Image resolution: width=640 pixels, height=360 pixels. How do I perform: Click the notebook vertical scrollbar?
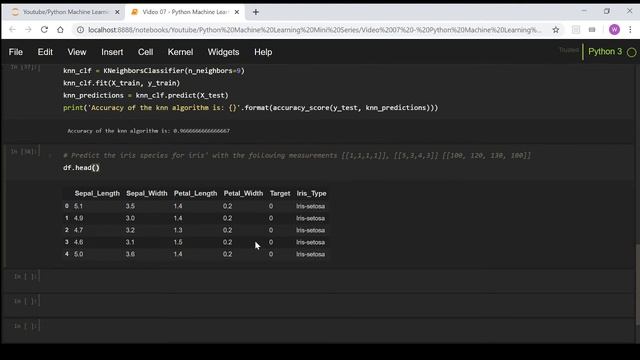pos(637,285)
